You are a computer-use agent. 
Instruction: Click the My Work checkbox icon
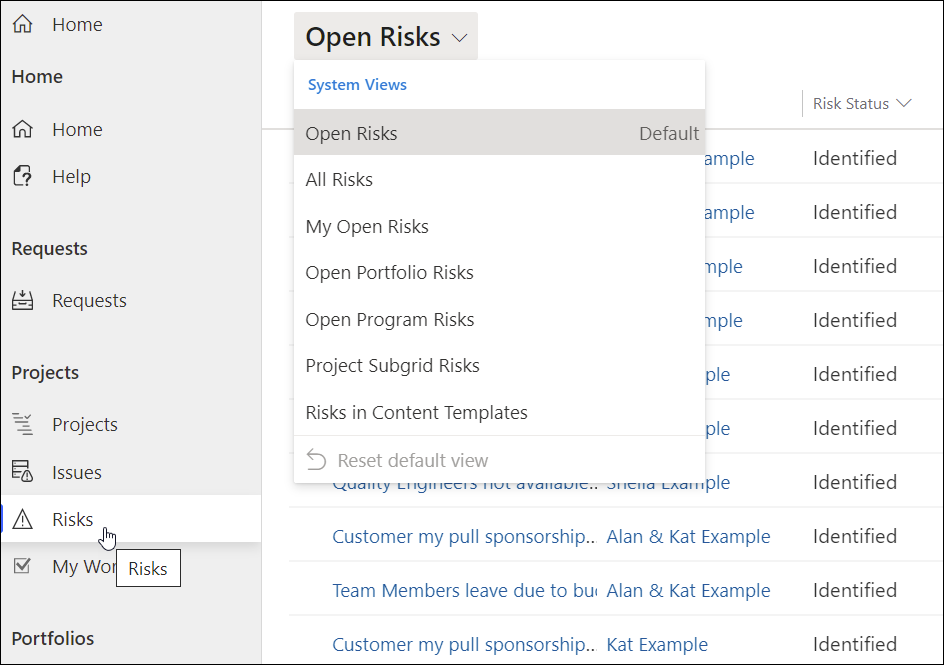pyautogui.click(x=22, y=567)
